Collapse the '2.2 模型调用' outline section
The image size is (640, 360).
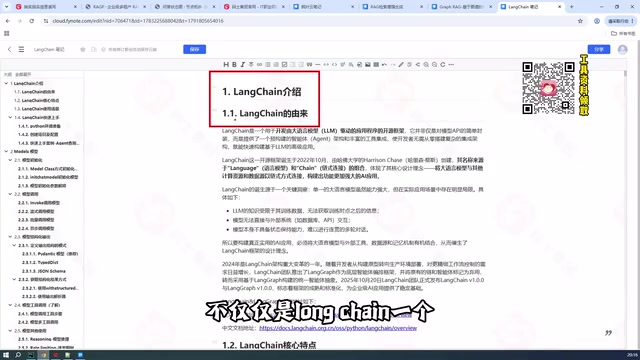point(10,194)
